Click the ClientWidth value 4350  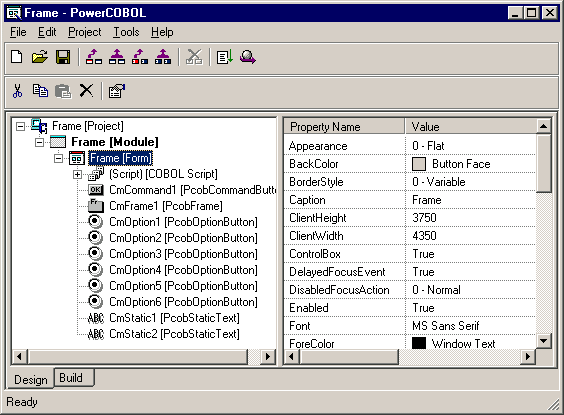tap(424, 236)
